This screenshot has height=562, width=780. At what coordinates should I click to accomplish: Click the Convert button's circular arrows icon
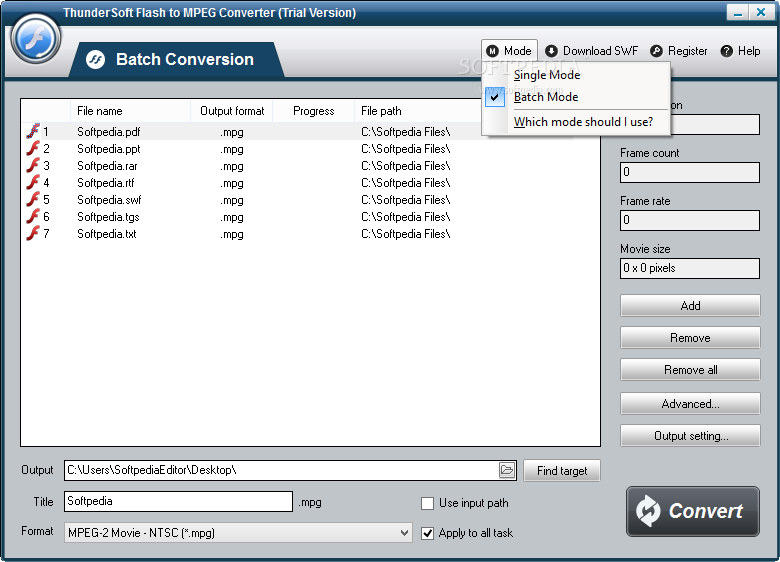click(649, 511)
